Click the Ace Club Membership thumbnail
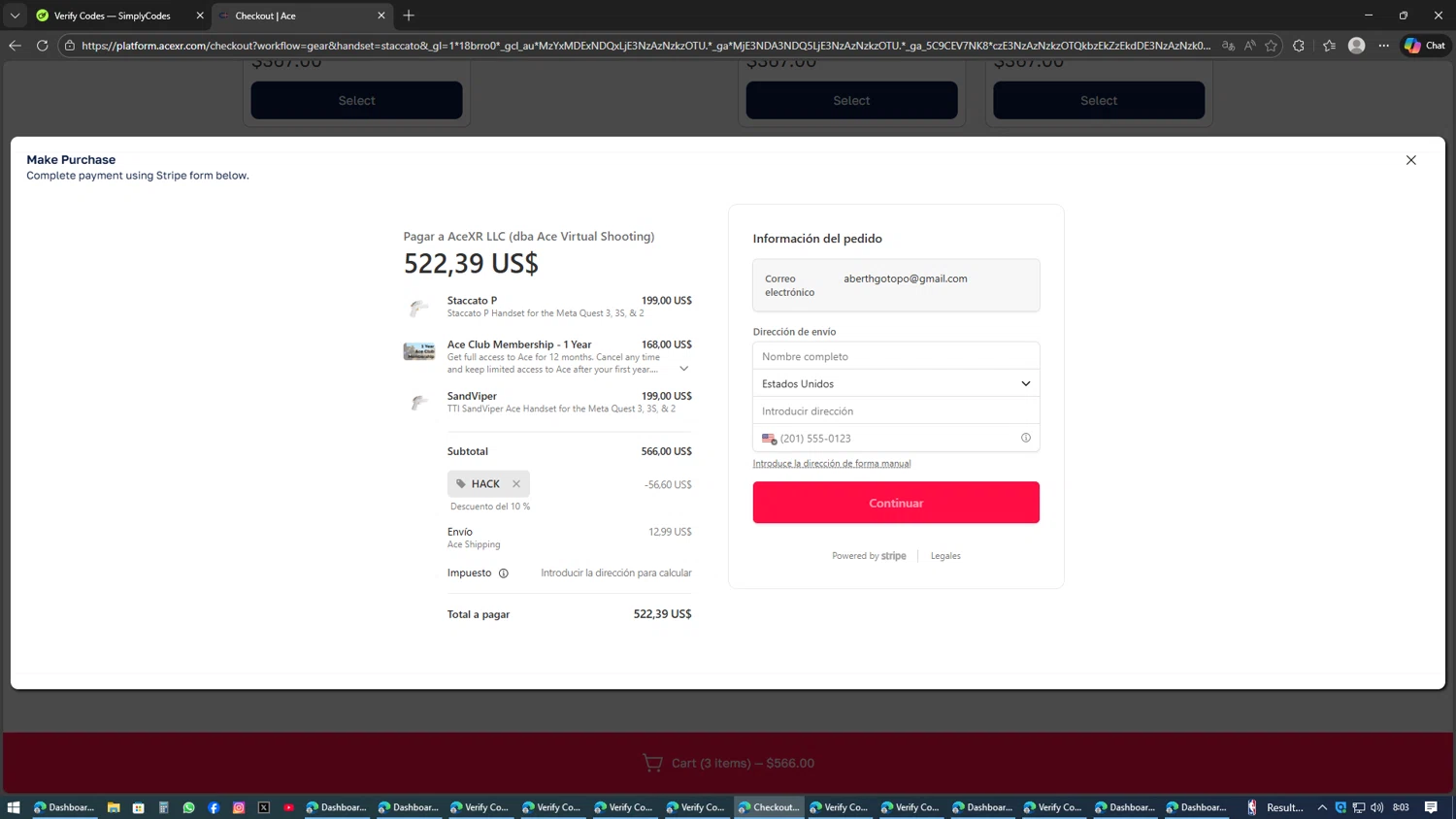This screenshot has height=819, width=1456. [418, 351]
